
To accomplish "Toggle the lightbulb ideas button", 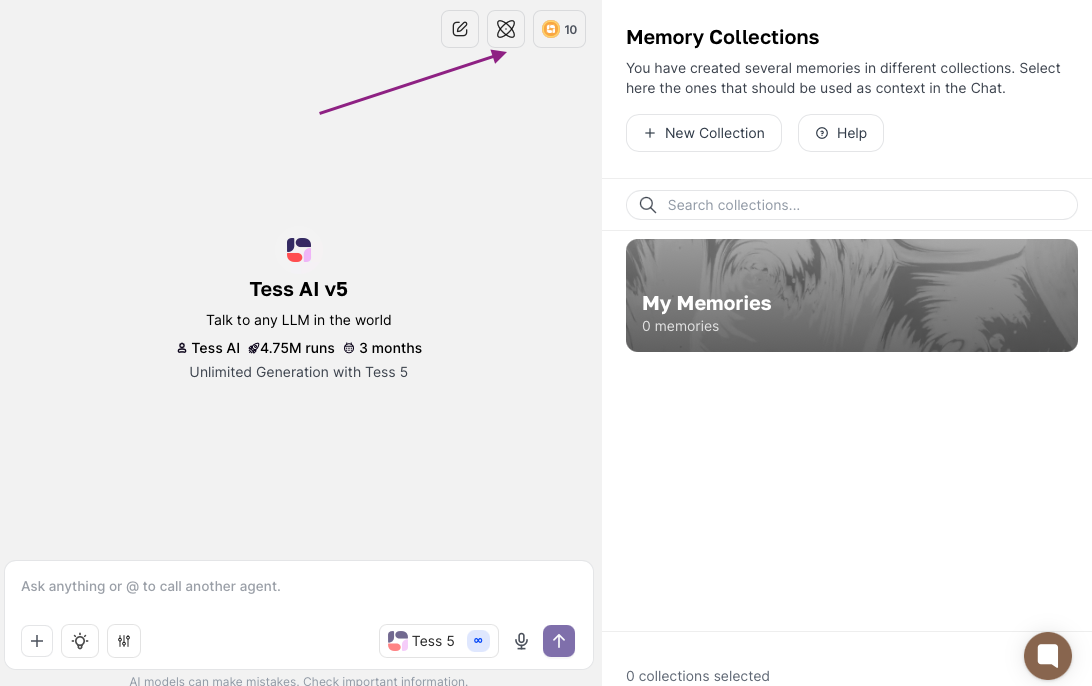I will click(x=80, y=641).
